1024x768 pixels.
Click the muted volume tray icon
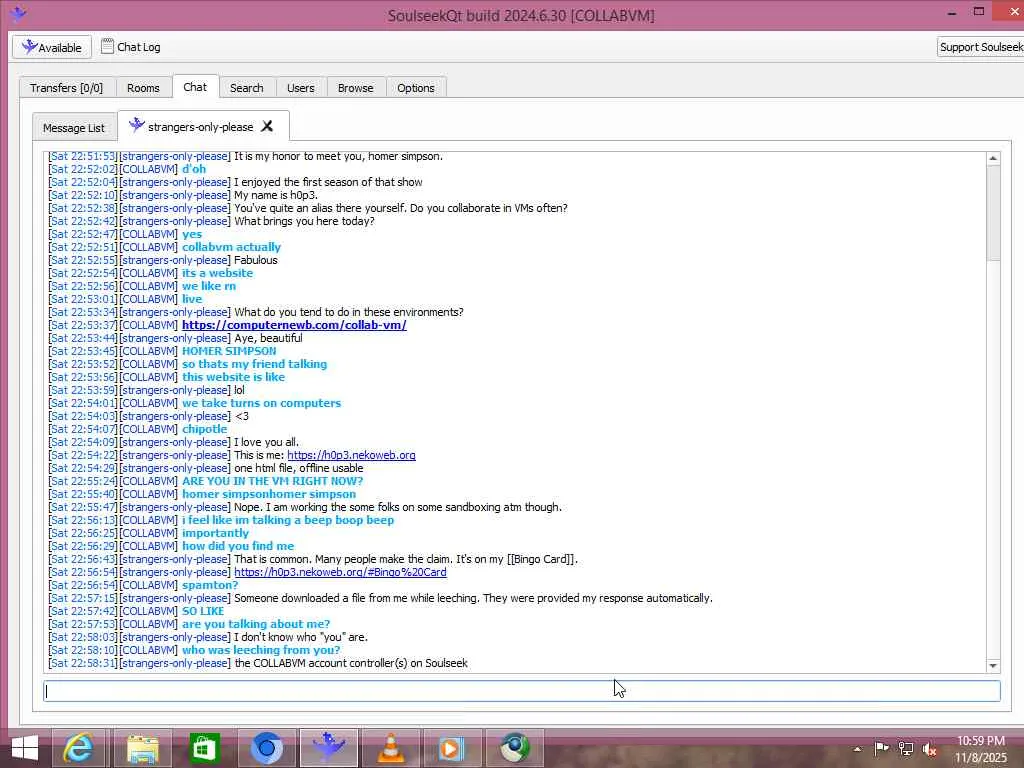[x=929, y=749]
